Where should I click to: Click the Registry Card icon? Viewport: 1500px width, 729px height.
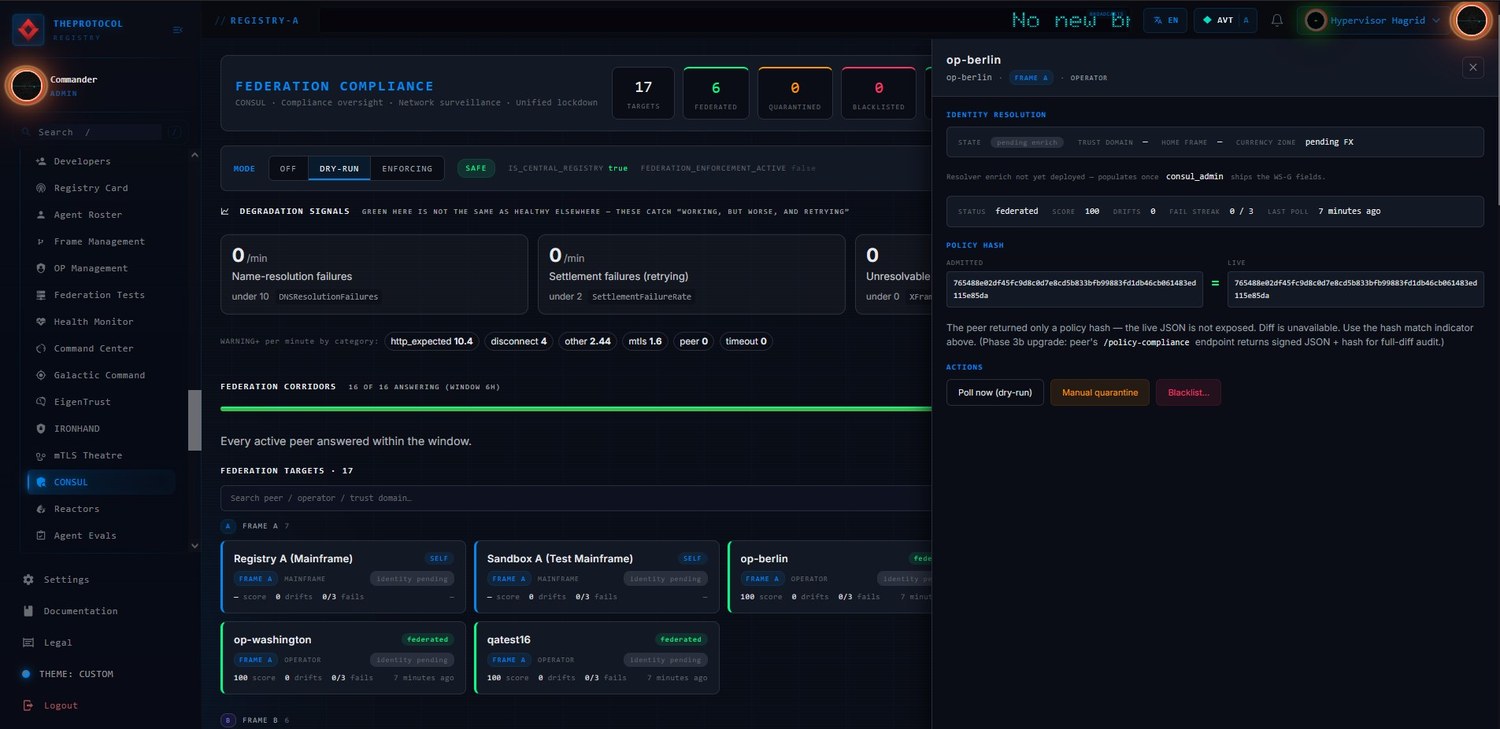[x=42, y=188]
